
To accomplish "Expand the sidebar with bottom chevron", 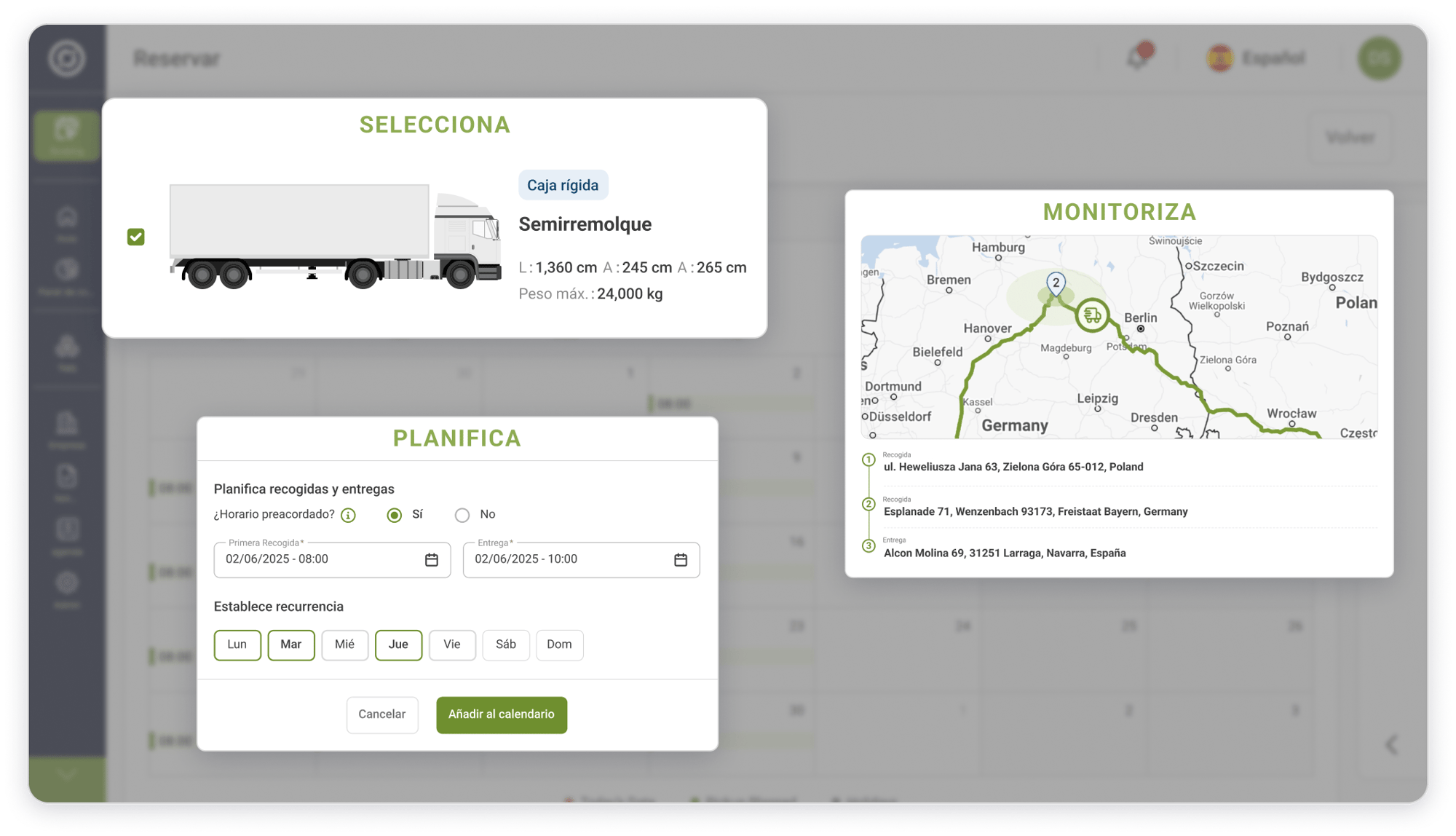I will [66, 775].
